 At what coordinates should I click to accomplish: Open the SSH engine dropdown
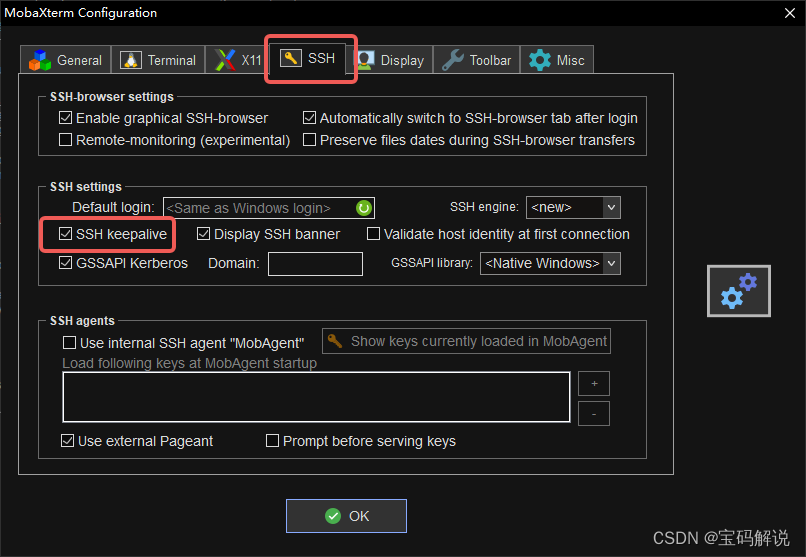click(573, 208)
